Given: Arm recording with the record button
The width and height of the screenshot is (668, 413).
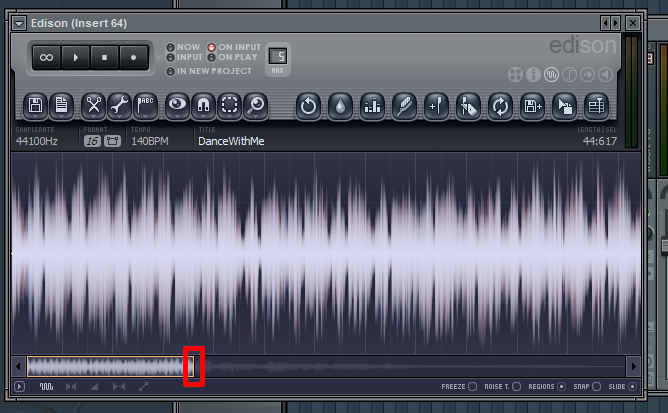Looking at the screenshot, I should tap(133, 57).
